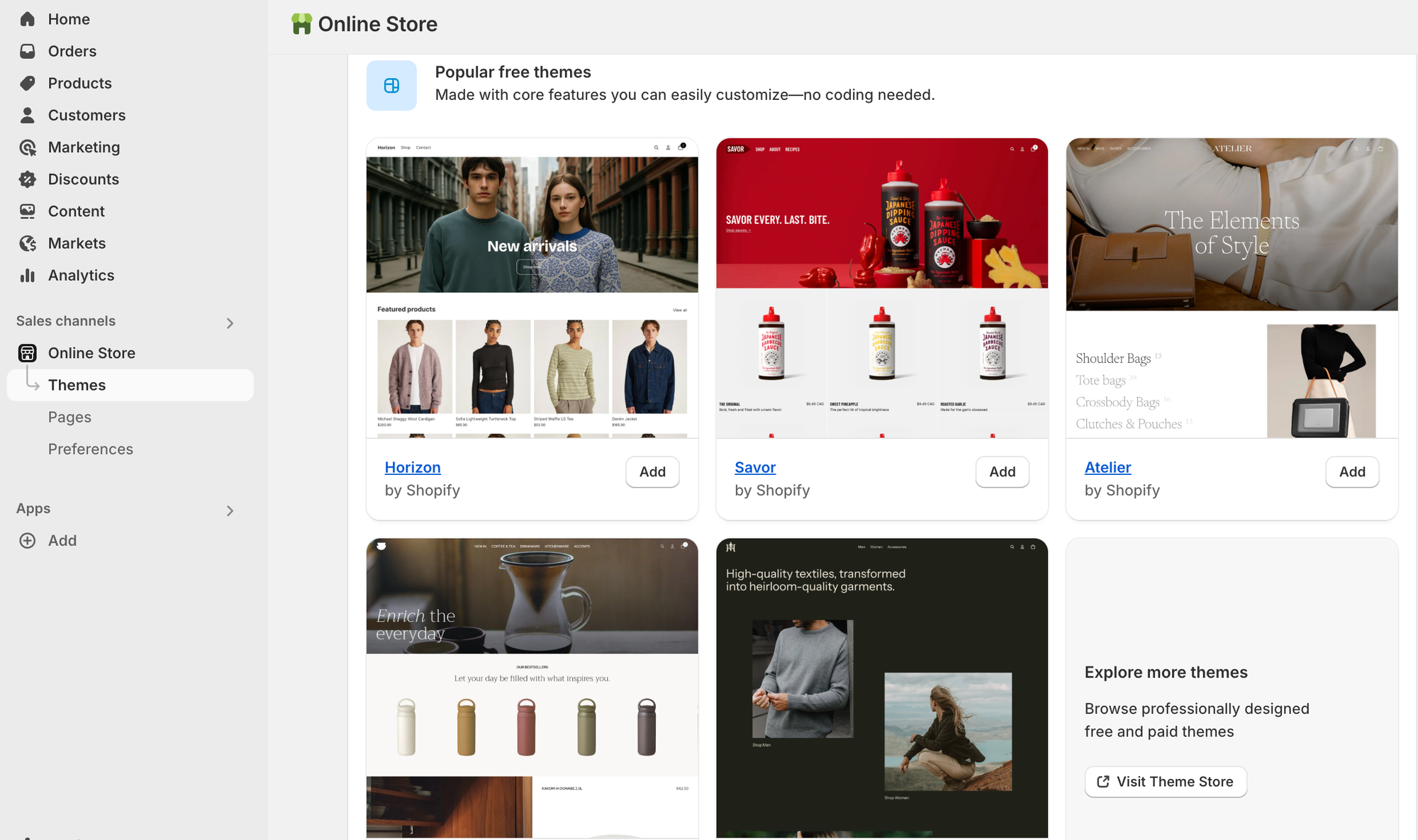
Task: Click the Atelier theme preview thumbnail
Action: pos(1232,288)
